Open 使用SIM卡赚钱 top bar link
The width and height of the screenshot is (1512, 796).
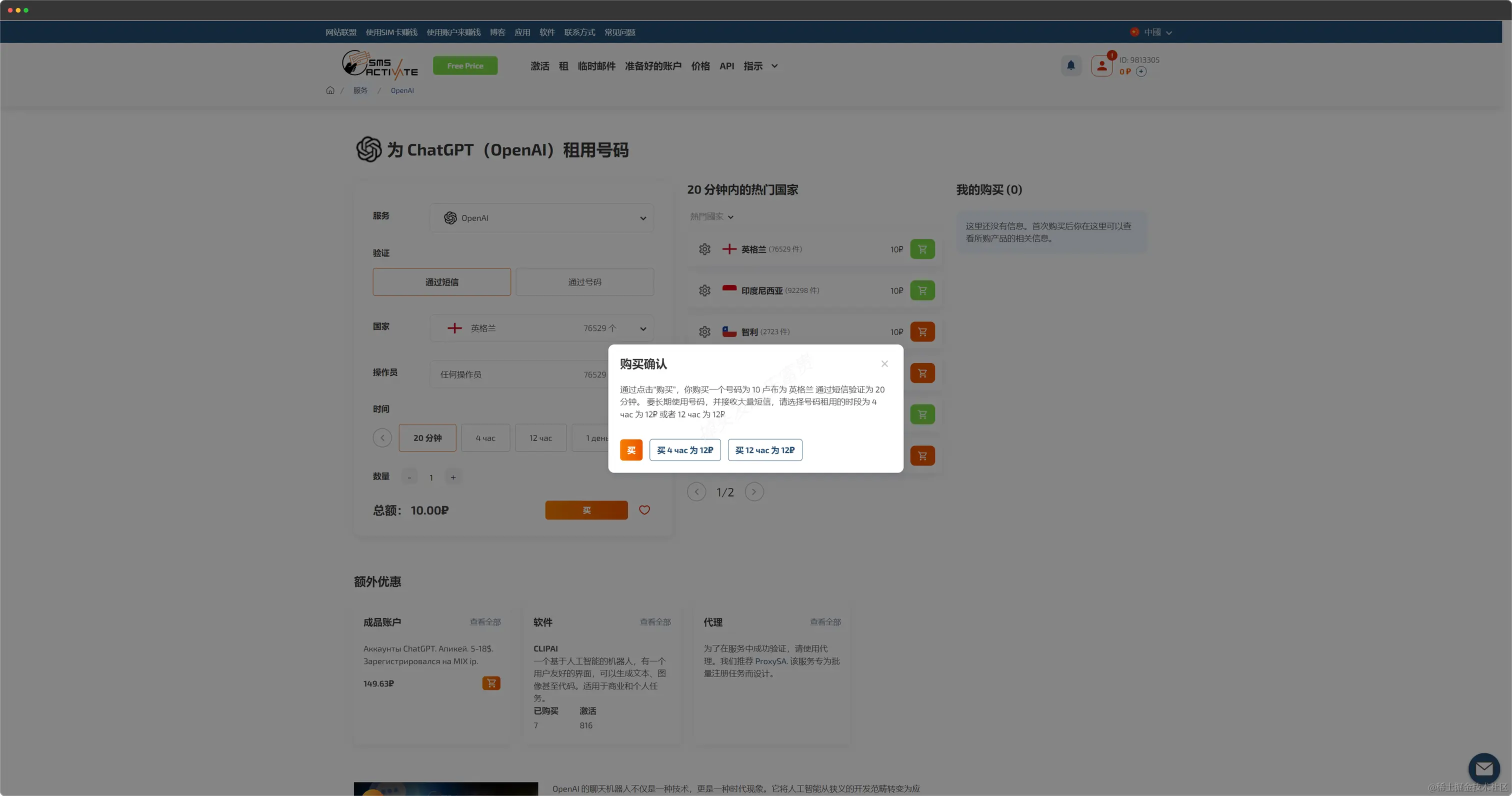pyautogui.click(x=391, y=32)
